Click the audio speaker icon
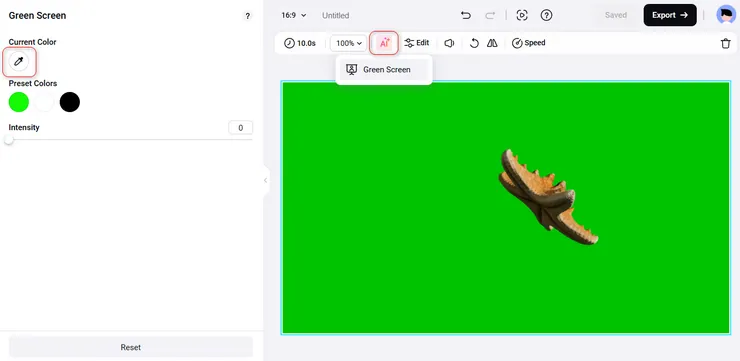Image resolution: width=740 pixels, height=361 pixels. 449,43
